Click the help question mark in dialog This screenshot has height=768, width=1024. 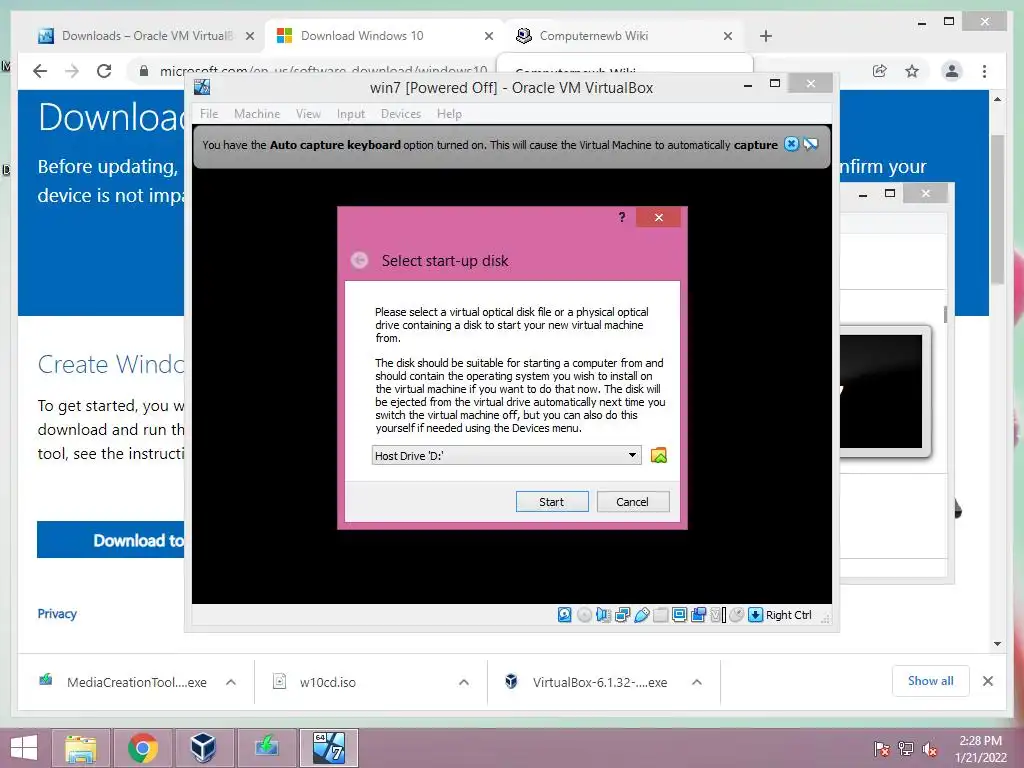click(622, 217)
